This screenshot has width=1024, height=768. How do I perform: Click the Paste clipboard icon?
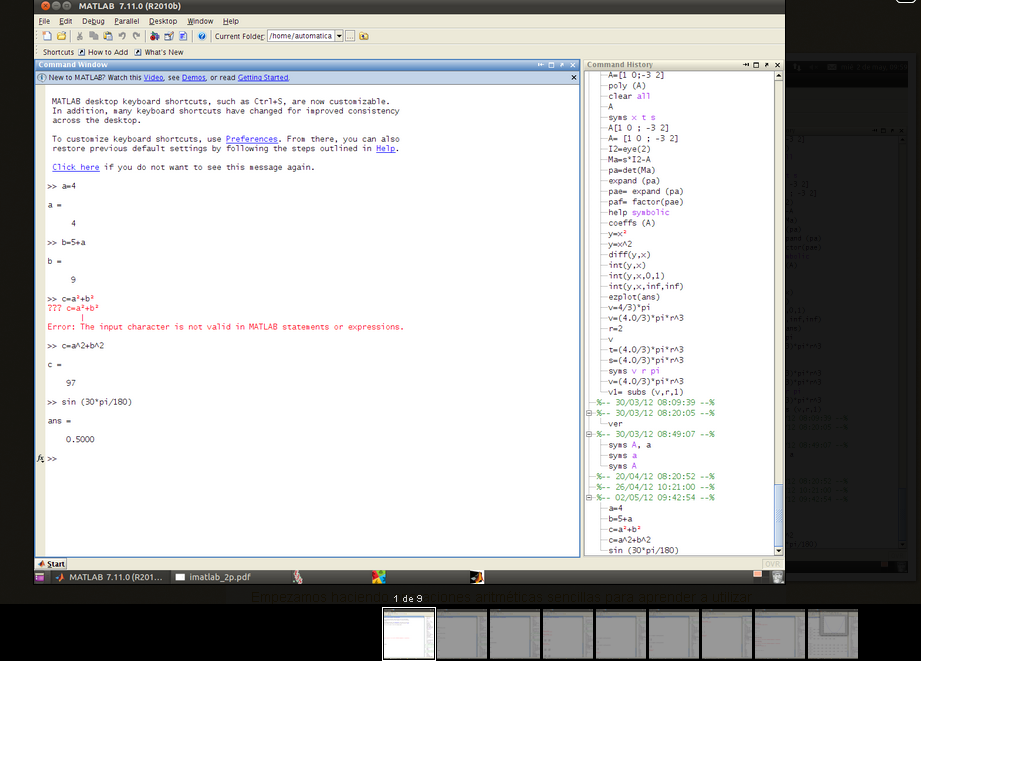[108, 36]
